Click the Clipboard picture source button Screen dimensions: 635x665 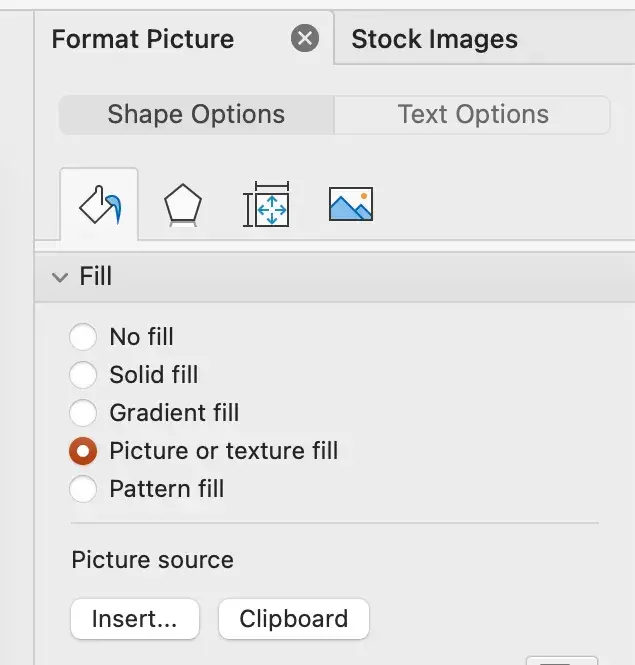pyautogui.click(x=293, y=619)
